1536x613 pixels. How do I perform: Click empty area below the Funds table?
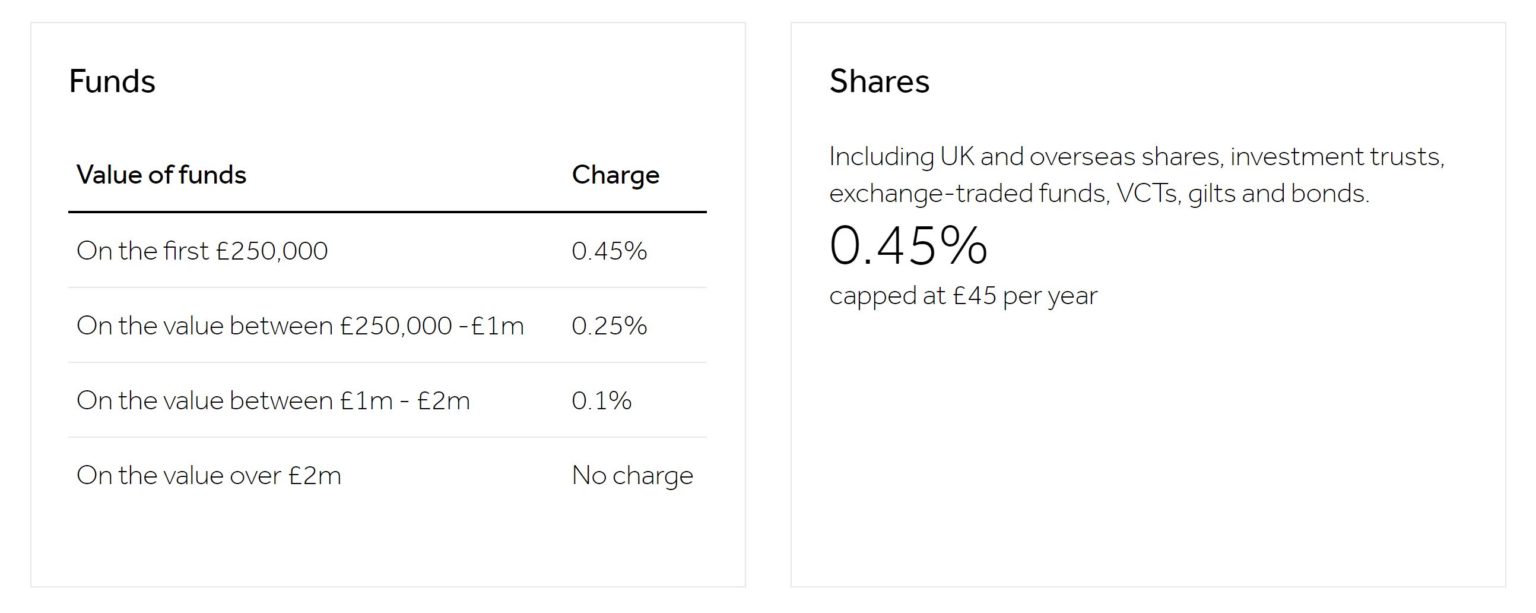tap(387, 548)
